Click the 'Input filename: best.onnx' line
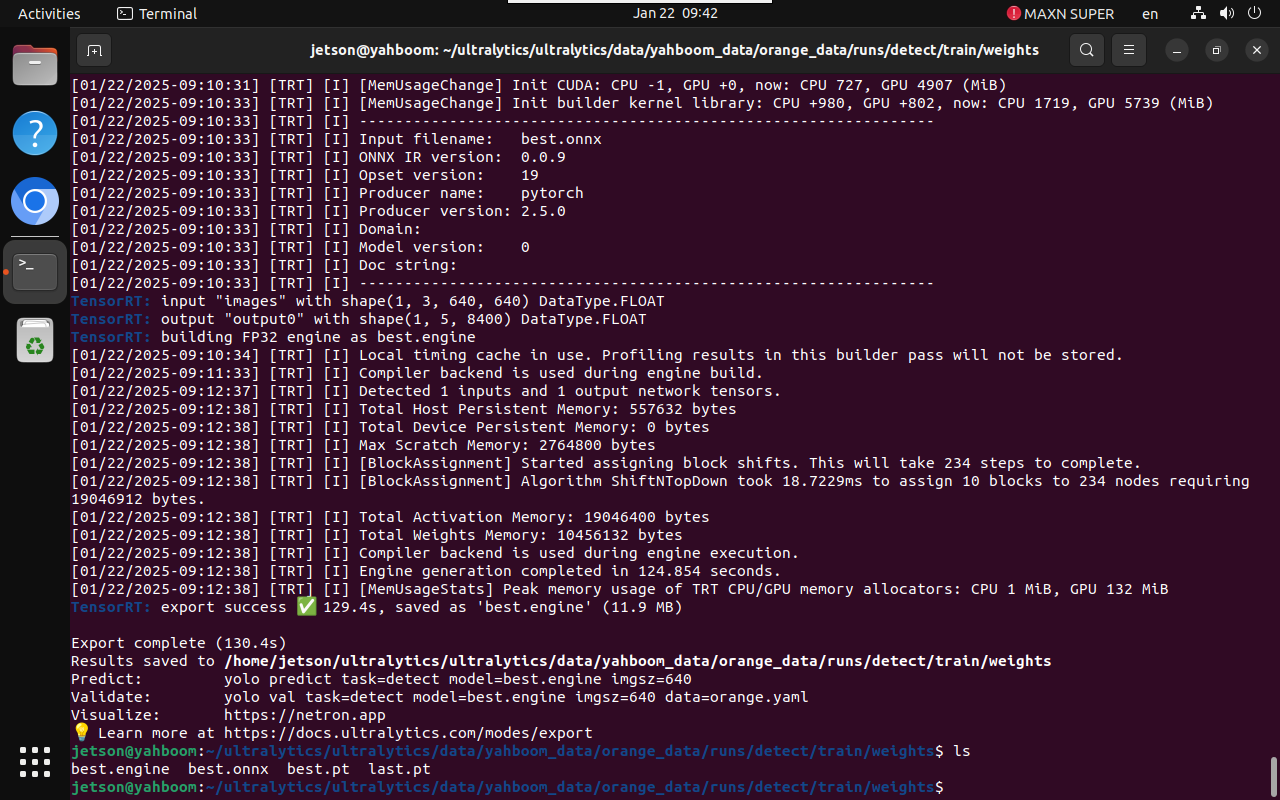 pos(336,139)
